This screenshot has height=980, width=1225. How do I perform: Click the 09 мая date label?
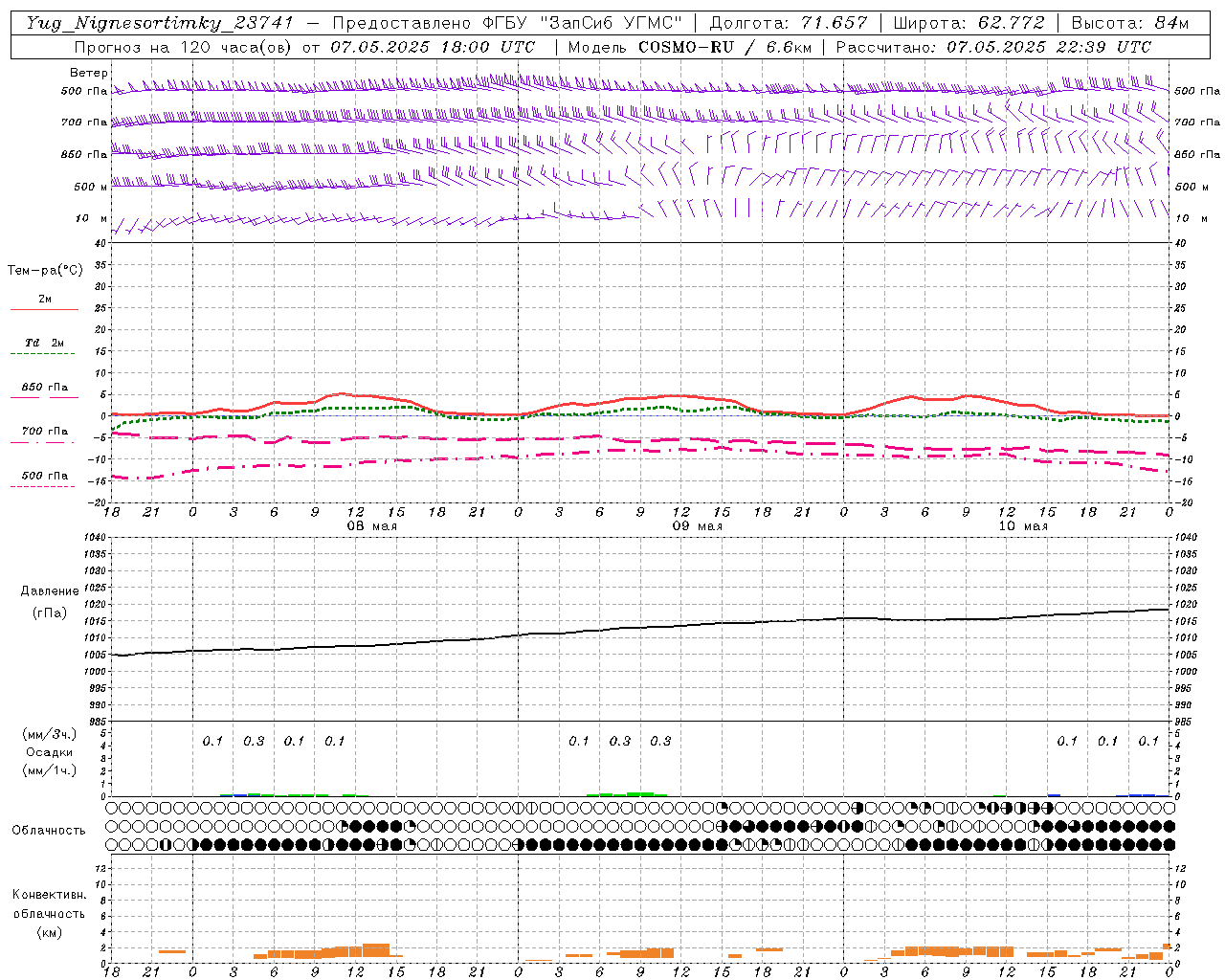click(x=697, y=526)
